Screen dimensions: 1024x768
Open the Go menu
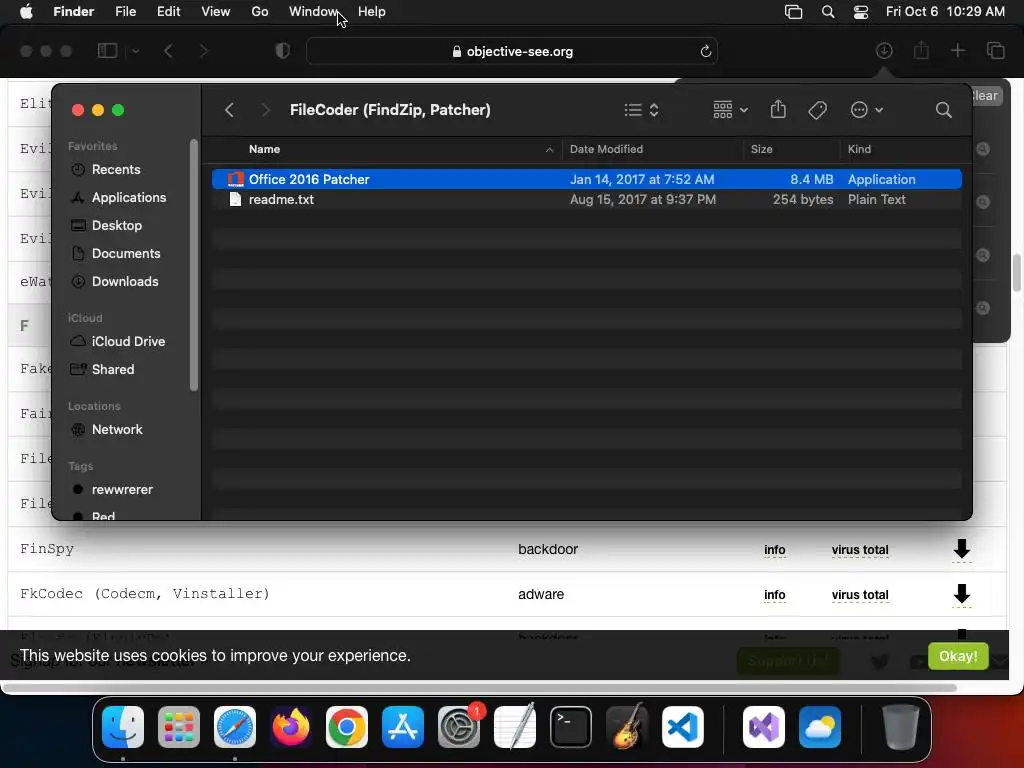[260, 12]
